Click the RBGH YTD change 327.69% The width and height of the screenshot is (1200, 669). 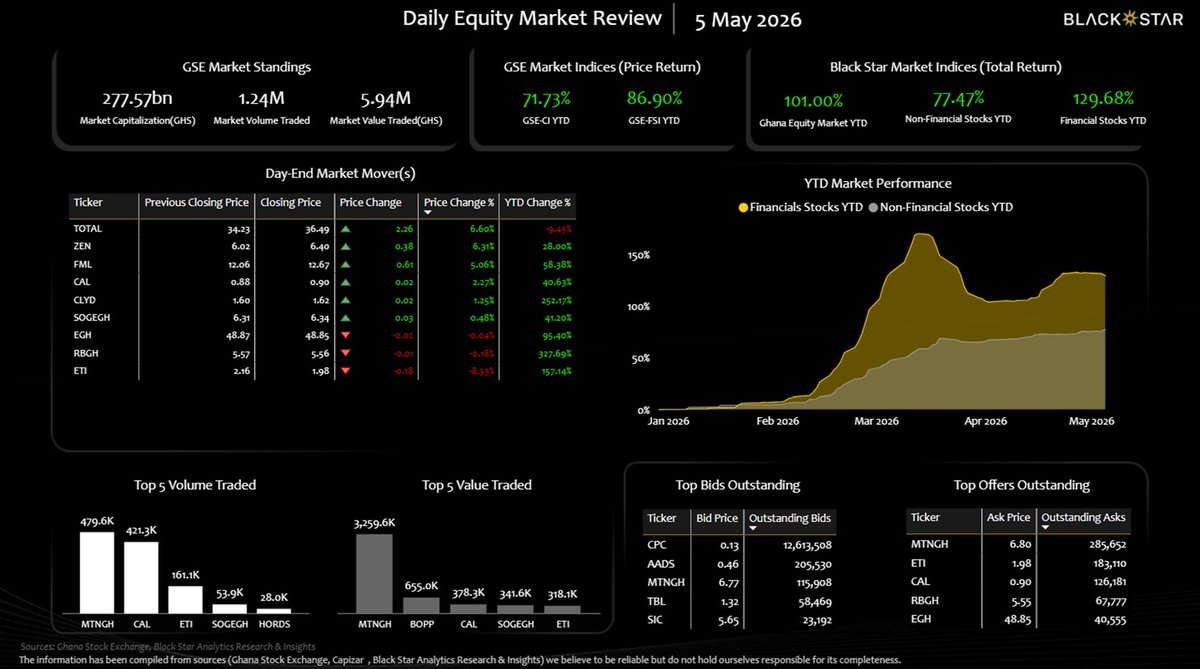coord(552,352)
